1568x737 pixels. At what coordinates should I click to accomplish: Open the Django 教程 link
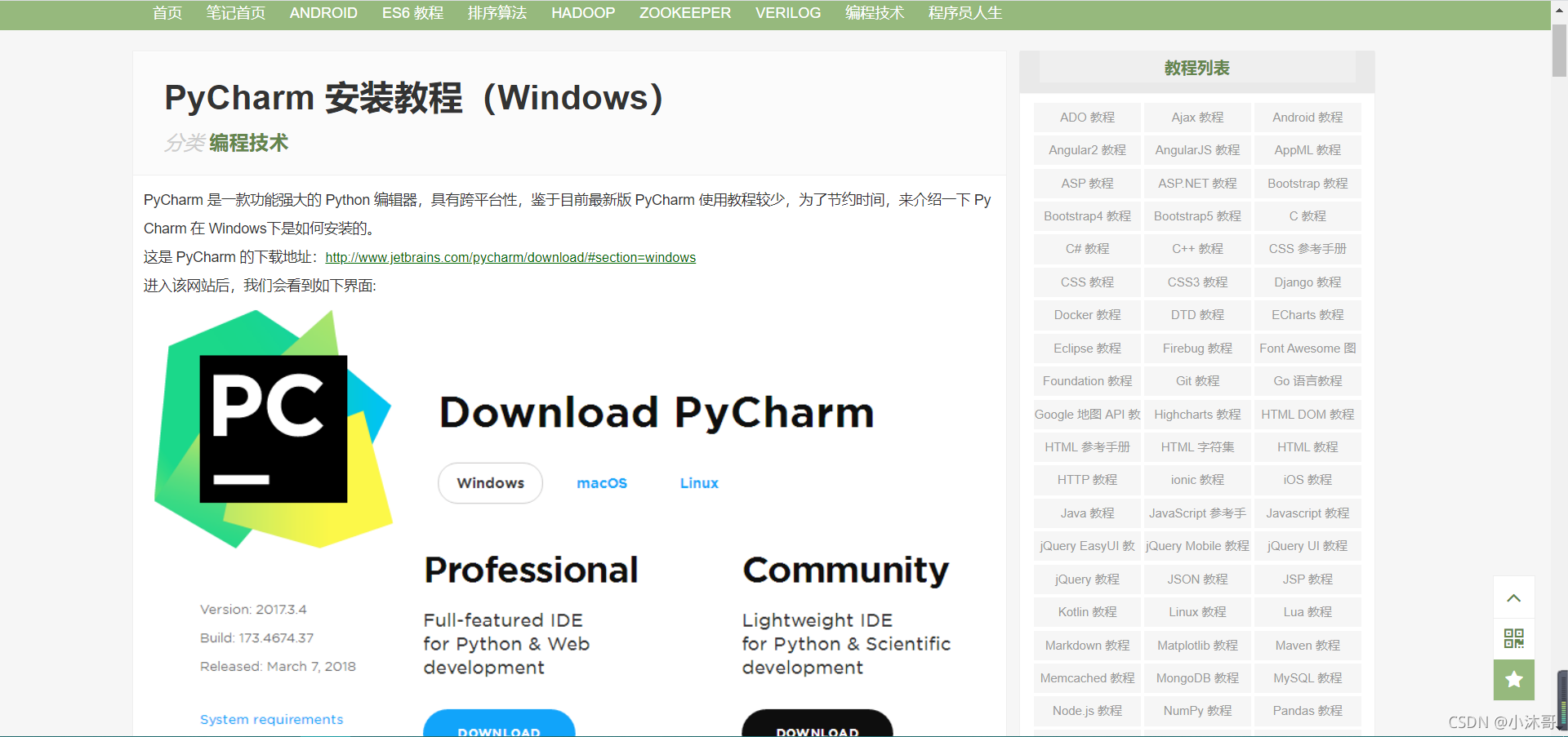[1307, 282]
